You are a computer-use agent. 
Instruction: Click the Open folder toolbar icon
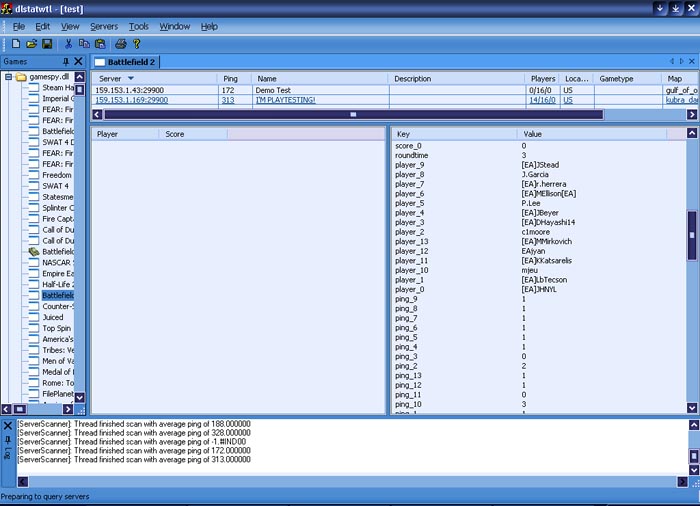coord(31,44)
